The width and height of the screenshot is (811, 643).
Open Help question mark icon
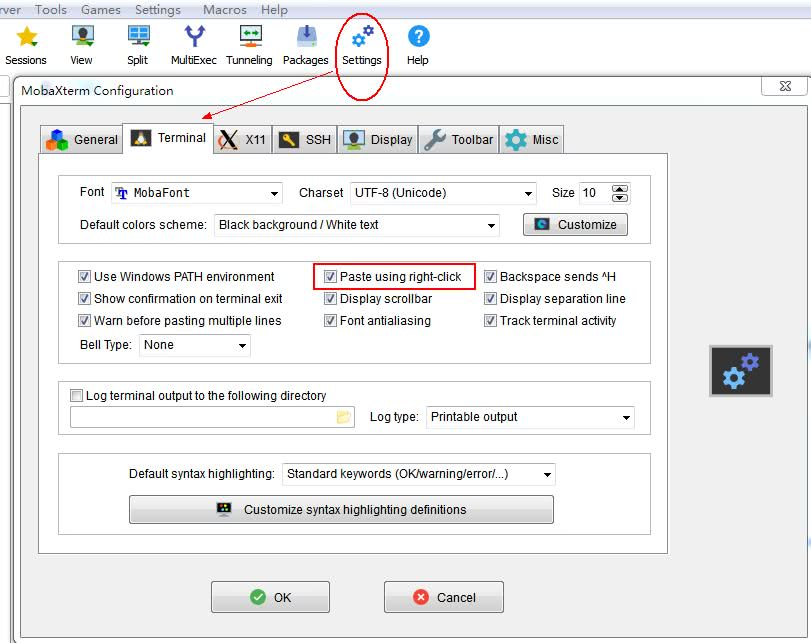(418, 36)
